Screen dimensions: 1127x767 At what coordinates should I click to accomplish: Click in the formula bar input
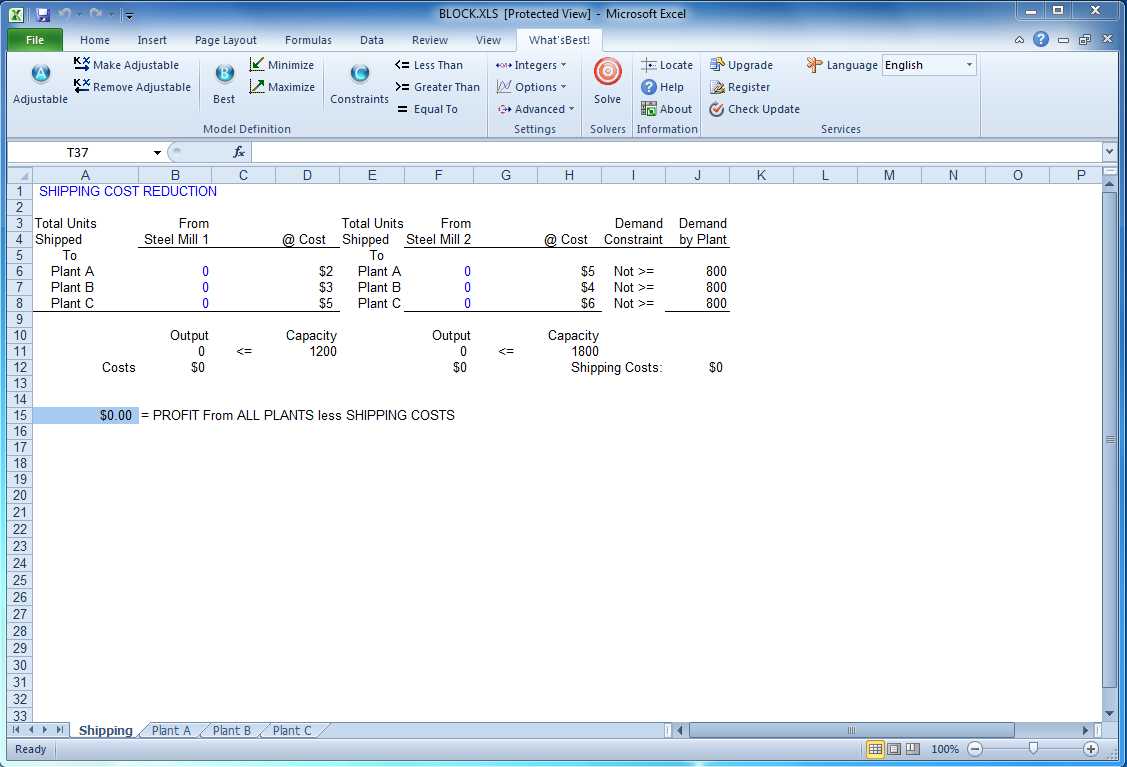coord(677,152)
